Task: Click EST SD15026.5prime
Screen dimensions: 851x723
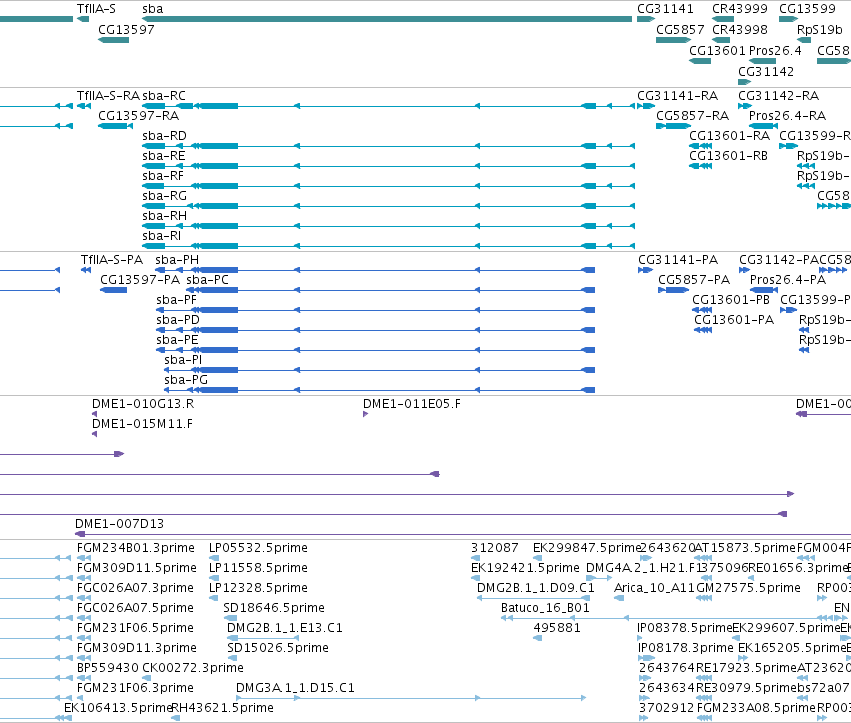Action: [x=278, y=648]
